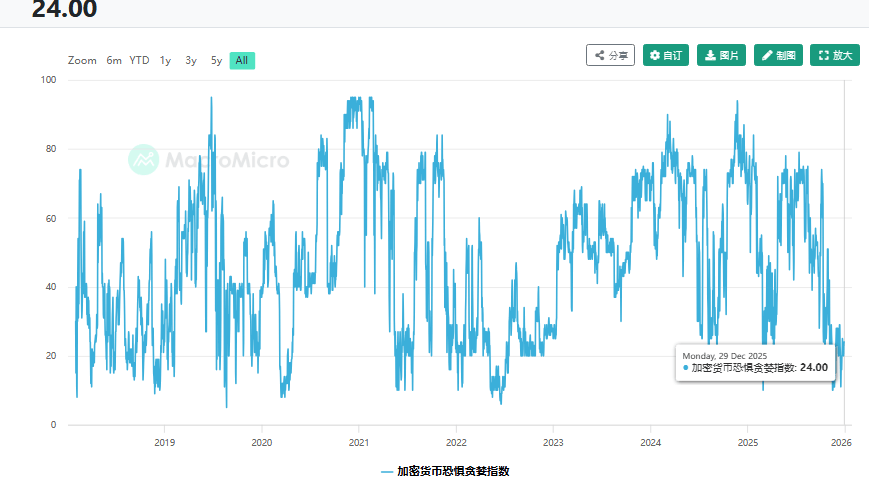869x482 pixels.
Task: Click the 2019 x-axis label
Action: 164,442
